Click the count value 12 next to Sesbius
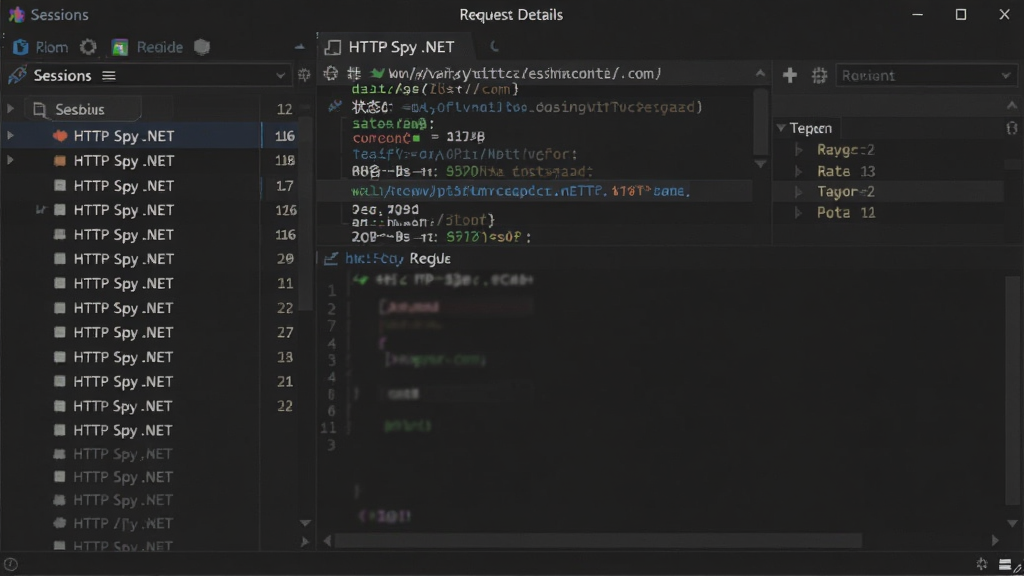This screenshot has height=576, width=1024. (284, 109)
